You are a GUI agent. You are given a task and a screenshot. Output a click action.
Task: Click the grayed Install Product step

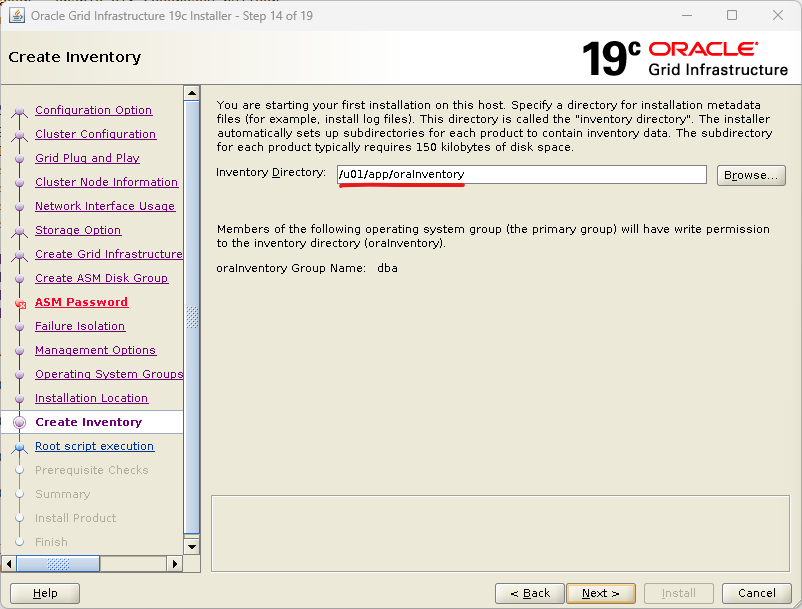pos(76,518)
